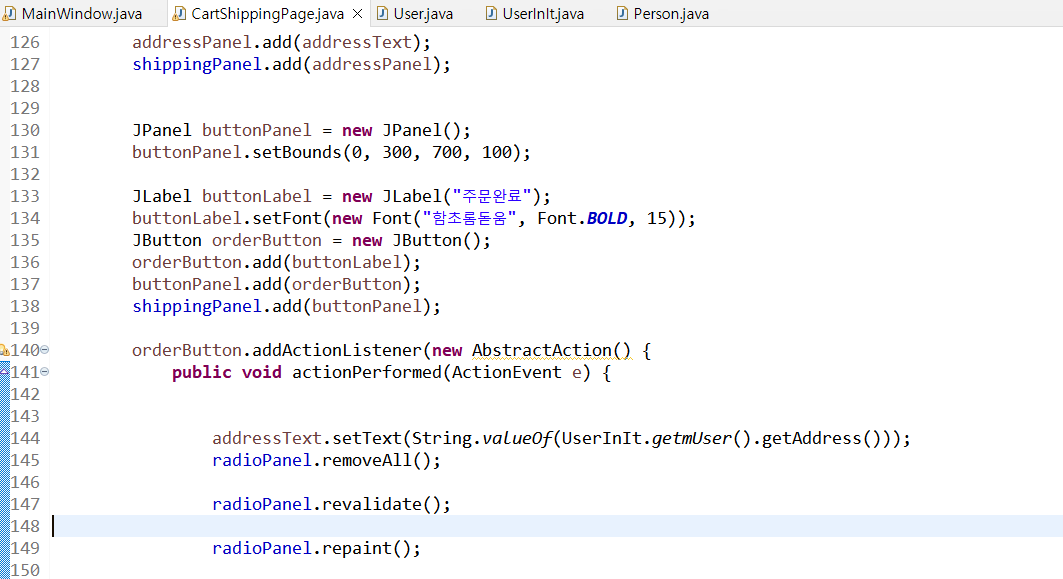This screenshot has width=1063, height=579.
Task: Click JPanel buttonPanel declaration on line 130
Action: 301,130
